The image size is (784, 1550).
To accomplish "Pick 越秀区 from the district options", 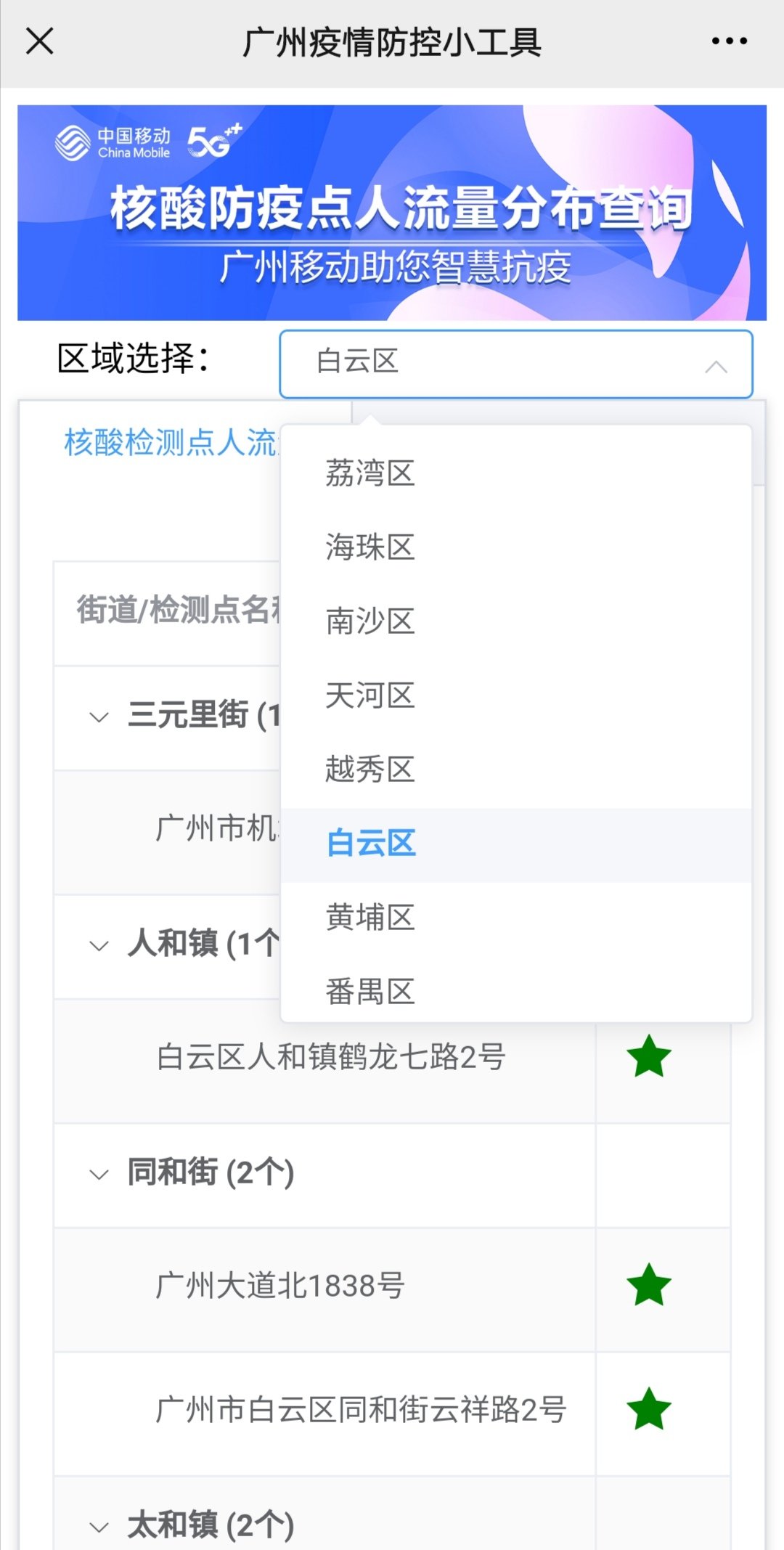I will click(x=370, y=770).
